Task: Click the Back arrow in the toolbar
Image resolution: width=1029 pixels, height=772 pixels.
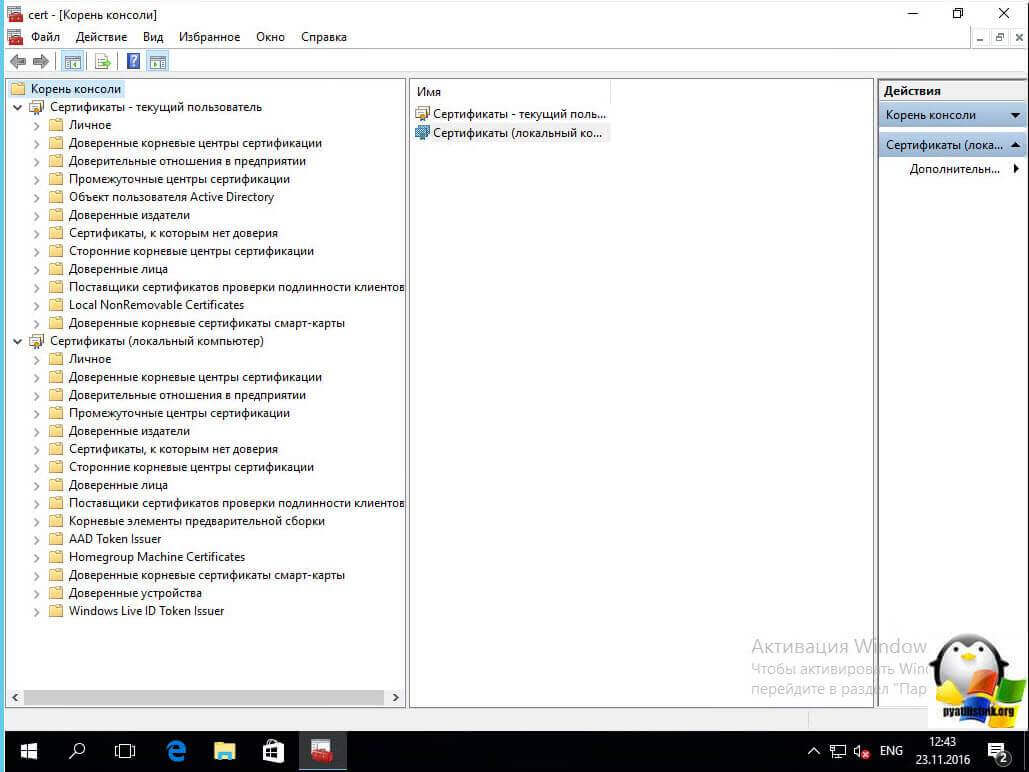Action: point(18,62)
